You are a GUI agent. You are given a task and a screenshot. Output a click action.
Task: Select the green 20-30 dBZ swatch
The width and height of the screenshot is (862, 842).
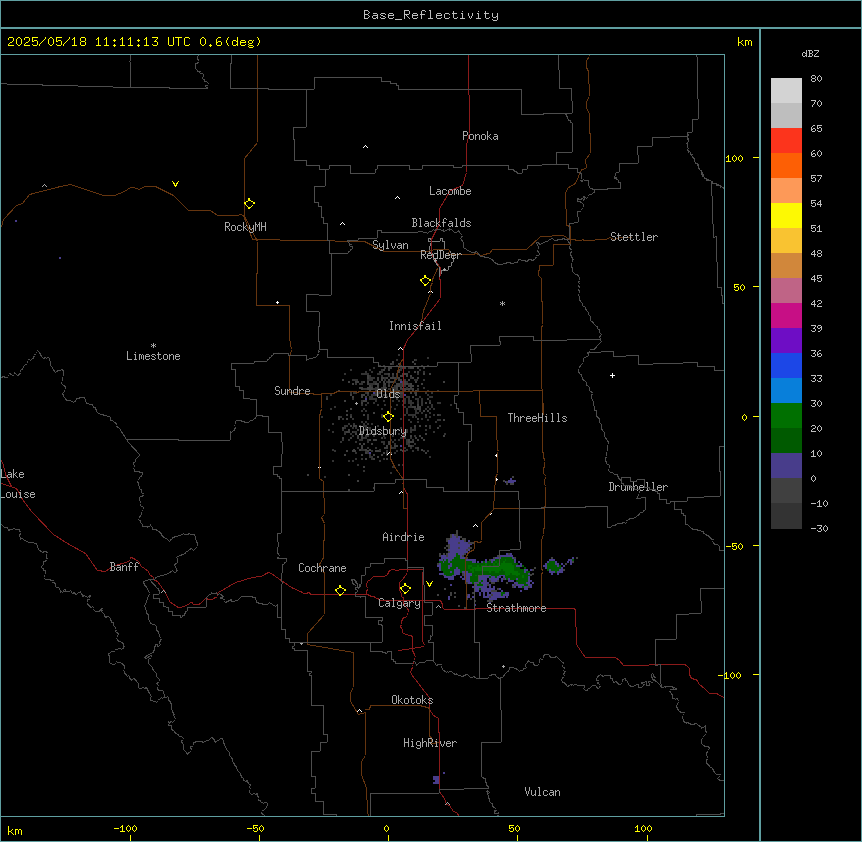786,416
